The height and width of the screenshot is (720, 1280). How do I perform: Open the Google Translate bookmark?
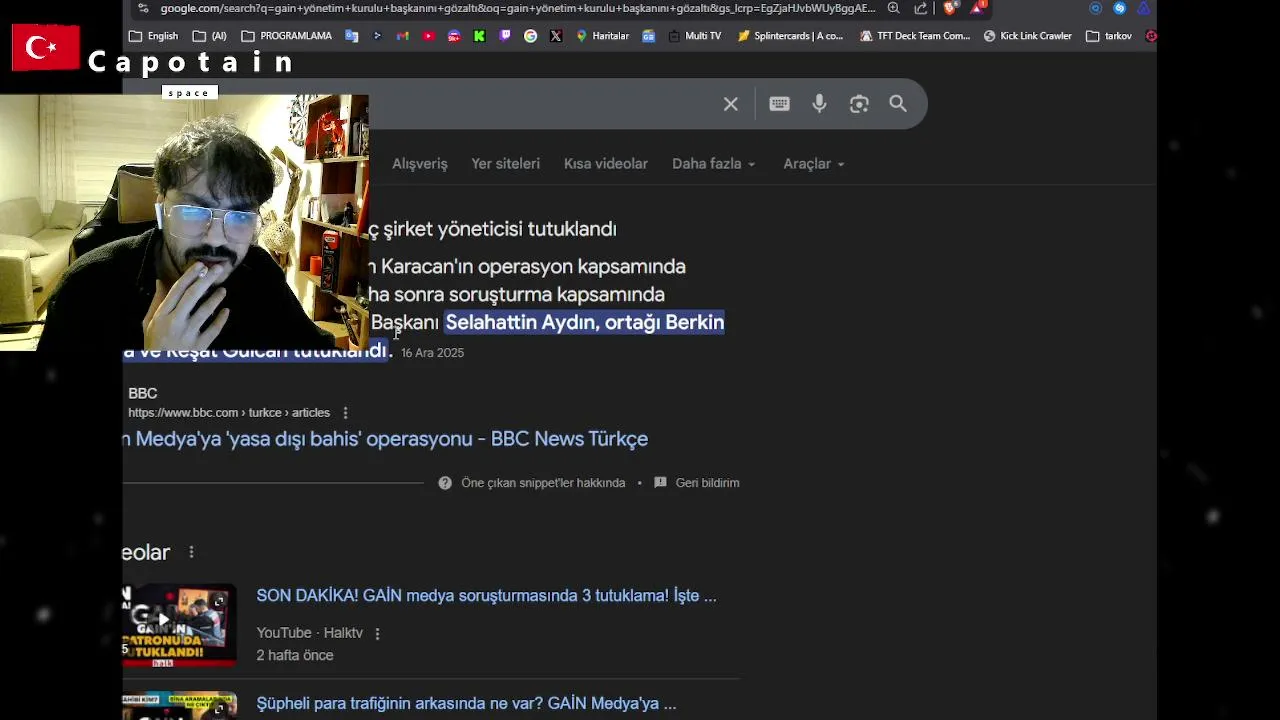[x=352, y=36]
